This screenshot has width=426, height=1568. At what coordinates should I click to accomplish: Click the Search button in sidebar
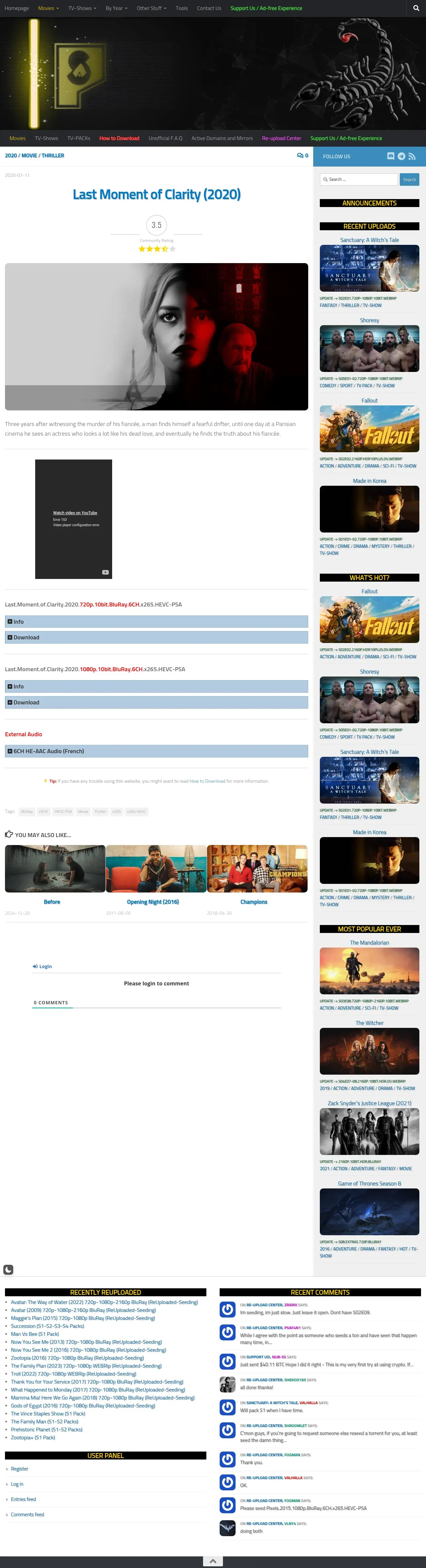pyautogui.click(x=409, y=179)
